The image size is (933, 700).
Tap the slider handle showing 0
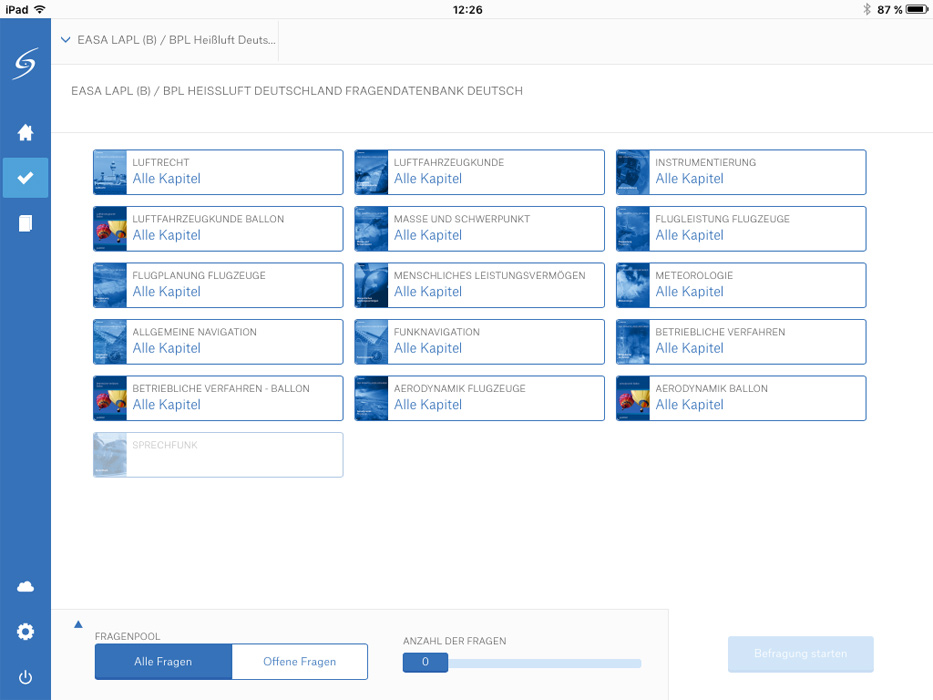click(425, 662)
